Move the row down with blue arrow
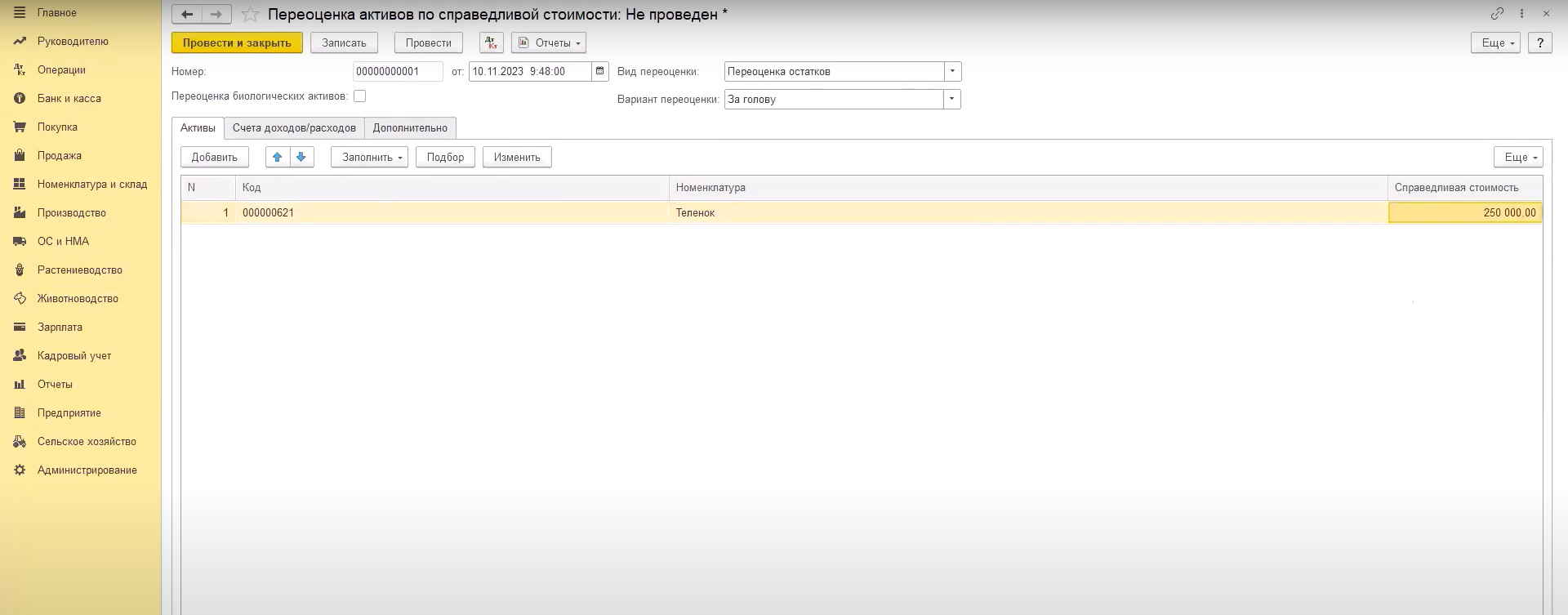The width and height of the screenshot is (1568, 615). coord(301,157)
